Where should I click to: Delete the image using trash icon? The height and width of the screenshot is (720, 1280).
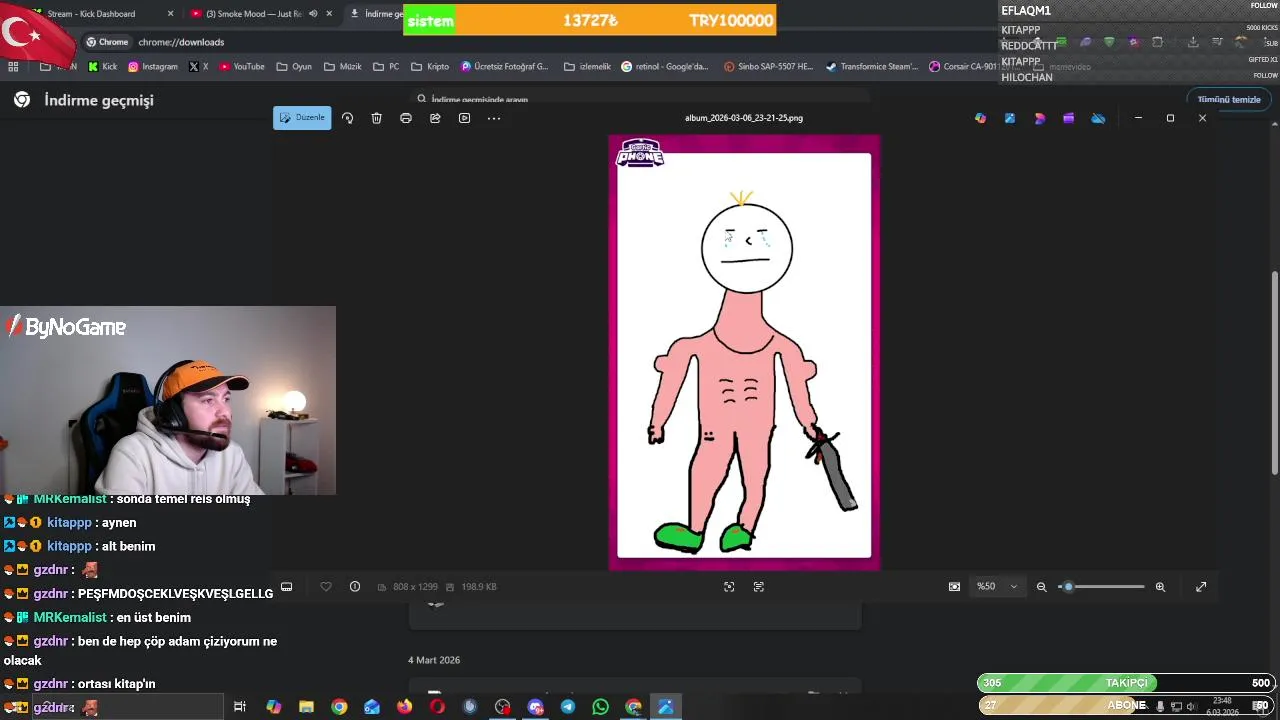[376, 118]
